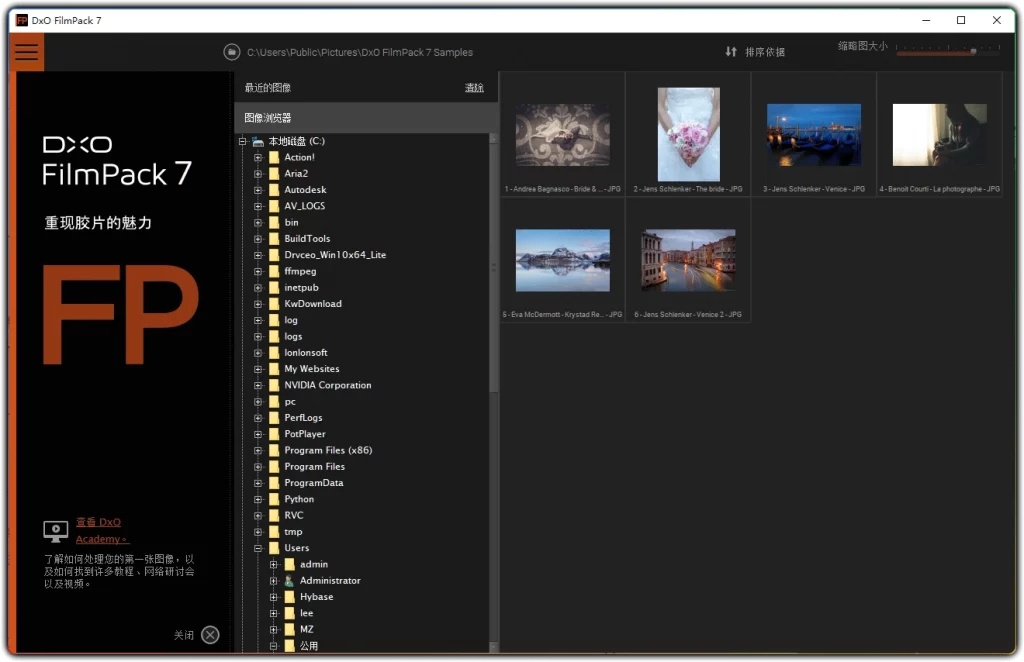
Task: Expand the BuildTools folder
Action: pyautogui.click(x=258, y=239)
